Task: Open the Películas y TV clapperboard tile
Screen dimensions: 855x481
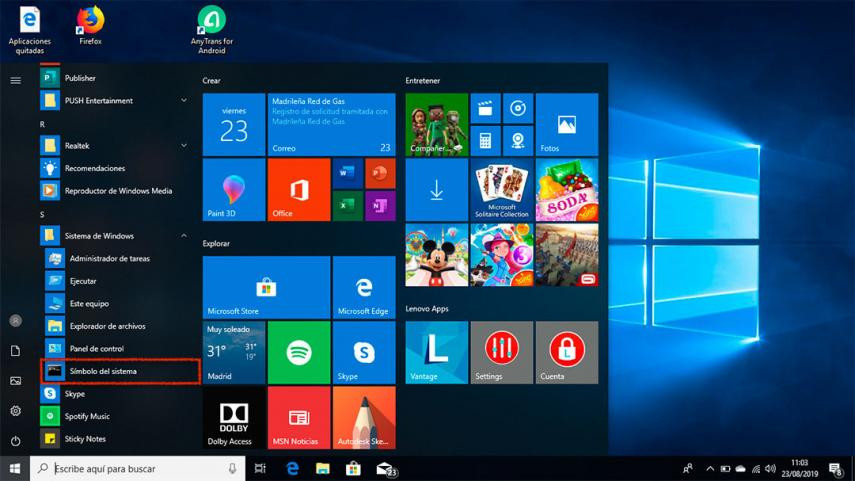Action: (485, 109)
